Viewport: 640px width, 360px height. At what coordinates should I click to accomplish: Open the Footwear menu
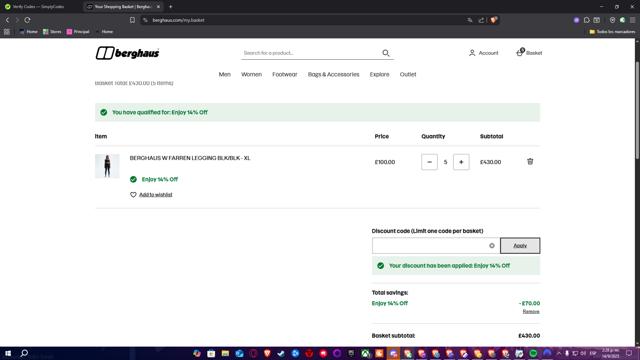click(285, 74)
